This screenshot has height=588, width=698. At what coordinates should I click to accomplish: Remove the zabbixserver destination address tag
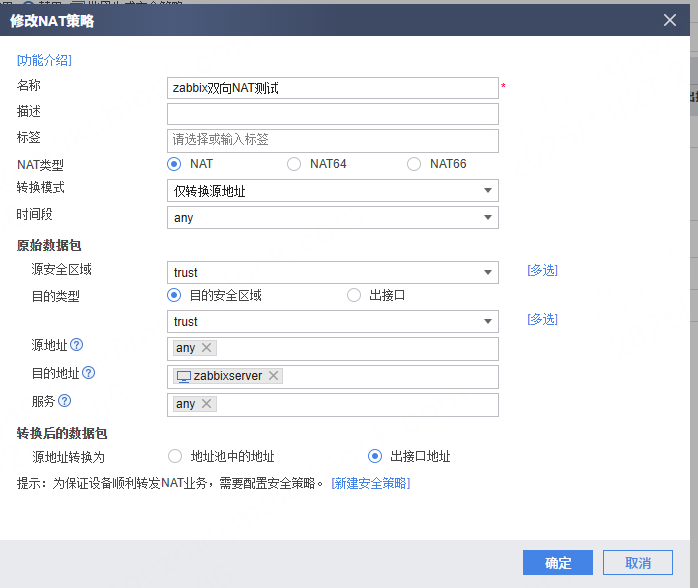point(273,376)
